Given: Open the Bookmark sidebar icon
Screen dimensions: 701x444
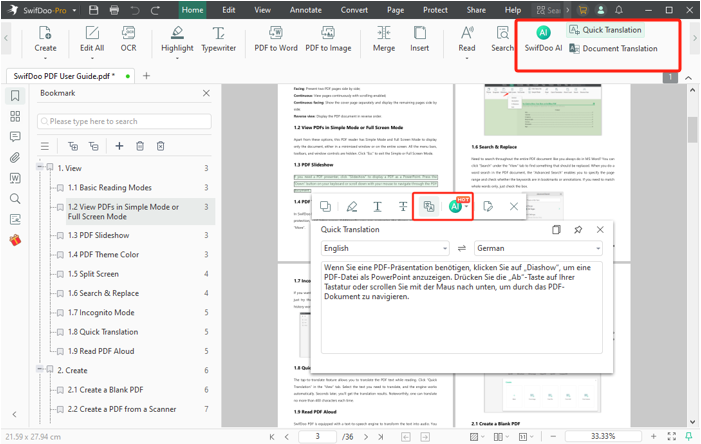Looking at the screenshot, I should 15,95.
